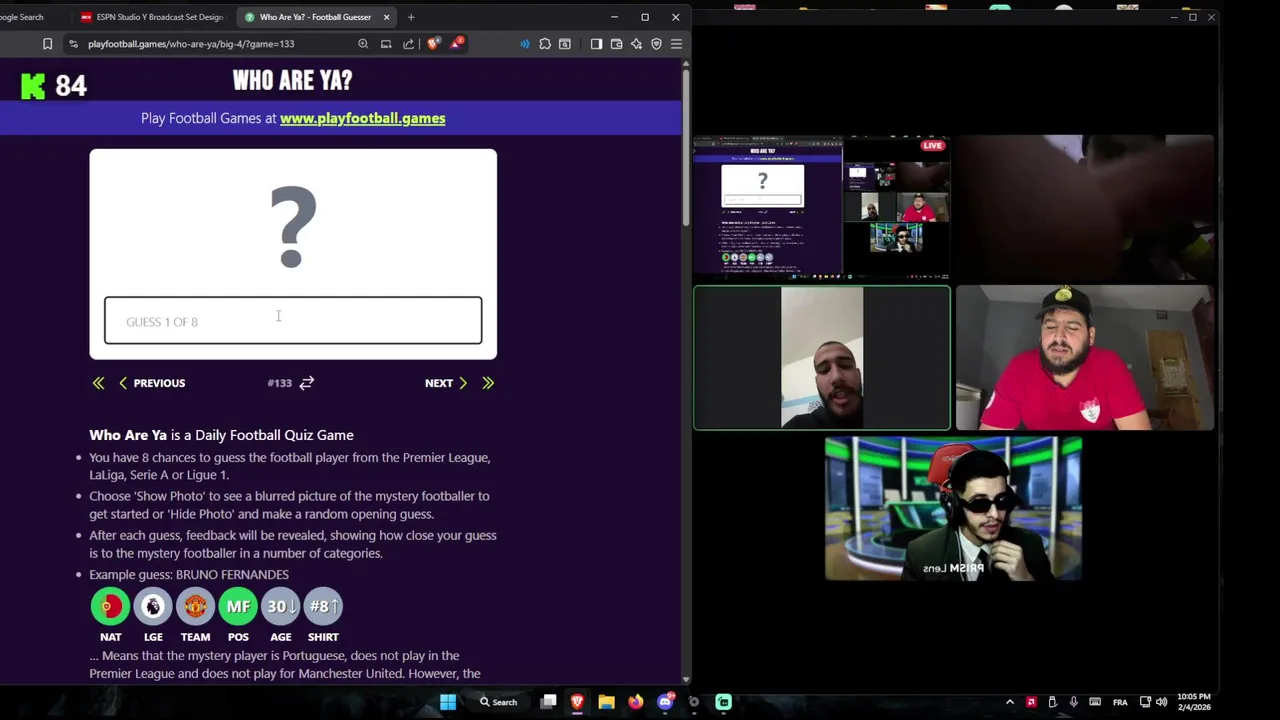Open the www.playfootball.games link
Viewport: 1280px width, 720px height.
click(362, 118)
